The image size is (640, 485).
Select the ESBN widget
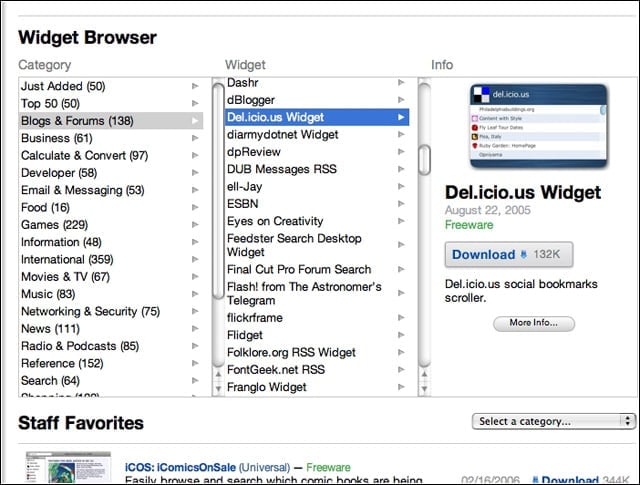pos(317,204)
